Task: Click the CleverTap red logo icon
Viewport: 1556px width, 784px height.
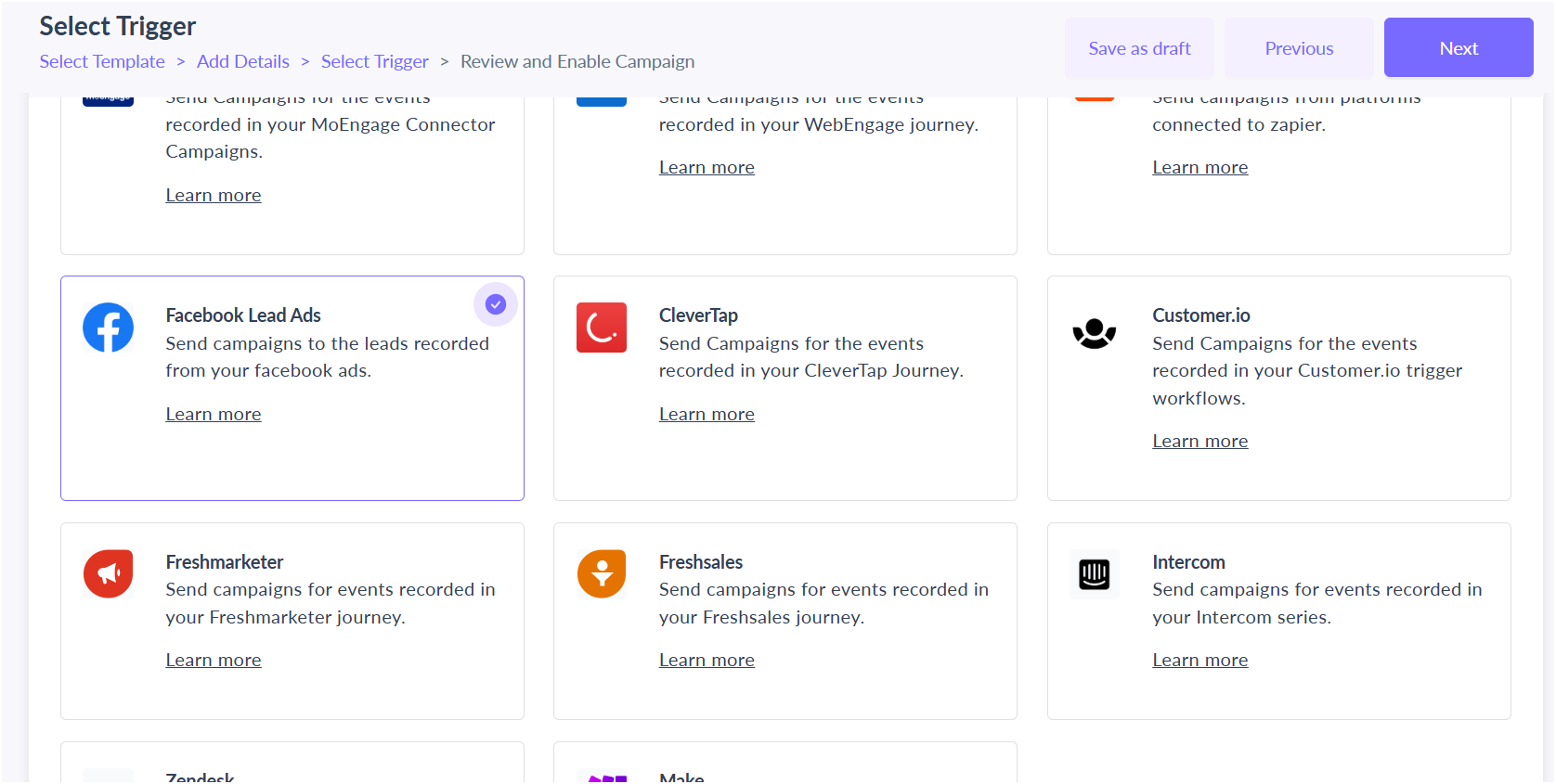Action: click(x=602, y=328)
